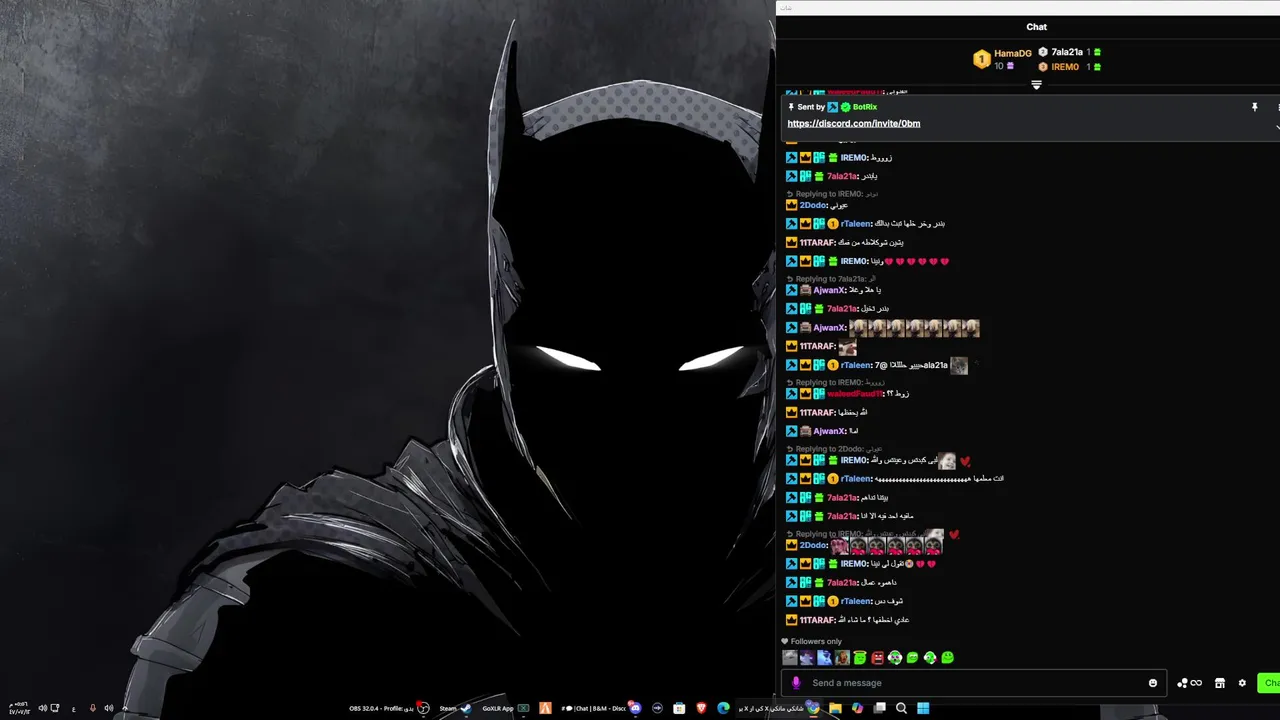Image resolution: width=1280 pixels, height=720 pixels.
Task: Click the Followers only label
Action: tap(816, 642)
